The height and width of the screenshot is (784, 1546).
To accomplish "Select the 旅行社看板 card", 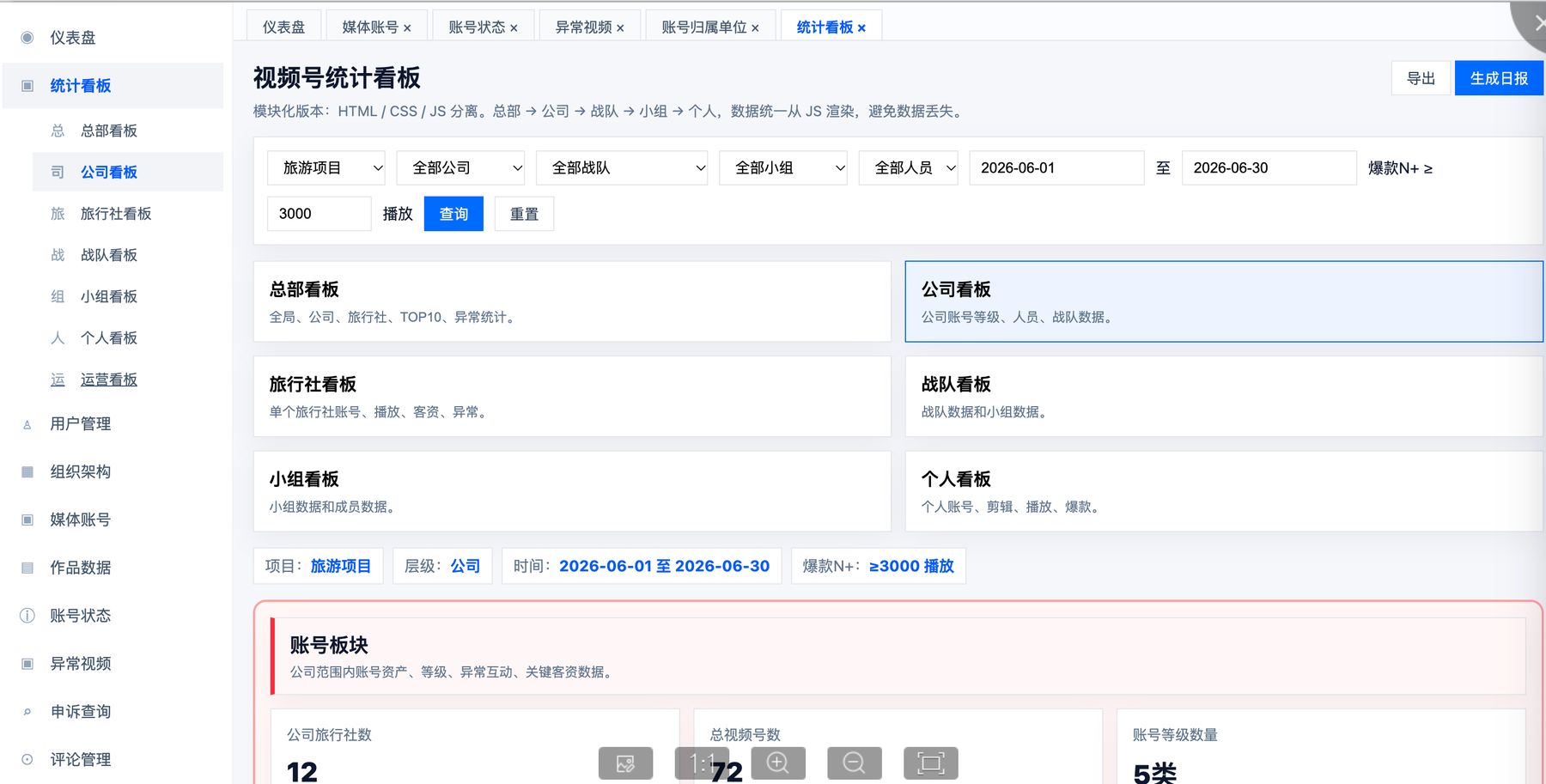I will pos(572,397).
